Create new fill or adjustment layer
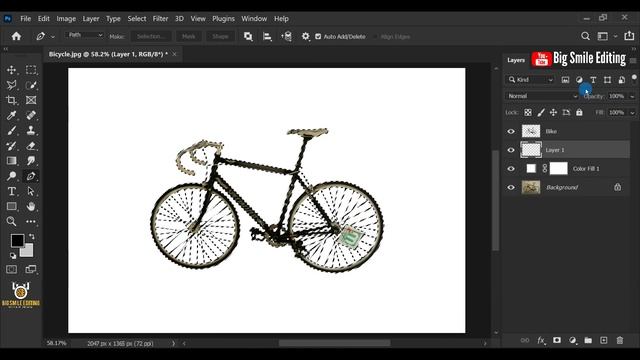This screenshot has height=360, width=640. pos(573,340)
